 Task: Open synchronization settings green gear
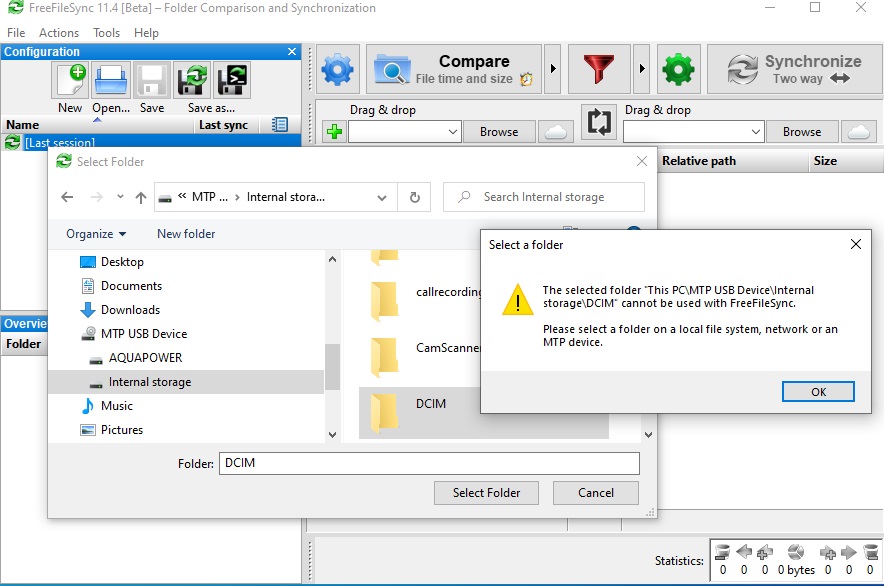coord(678,69)
